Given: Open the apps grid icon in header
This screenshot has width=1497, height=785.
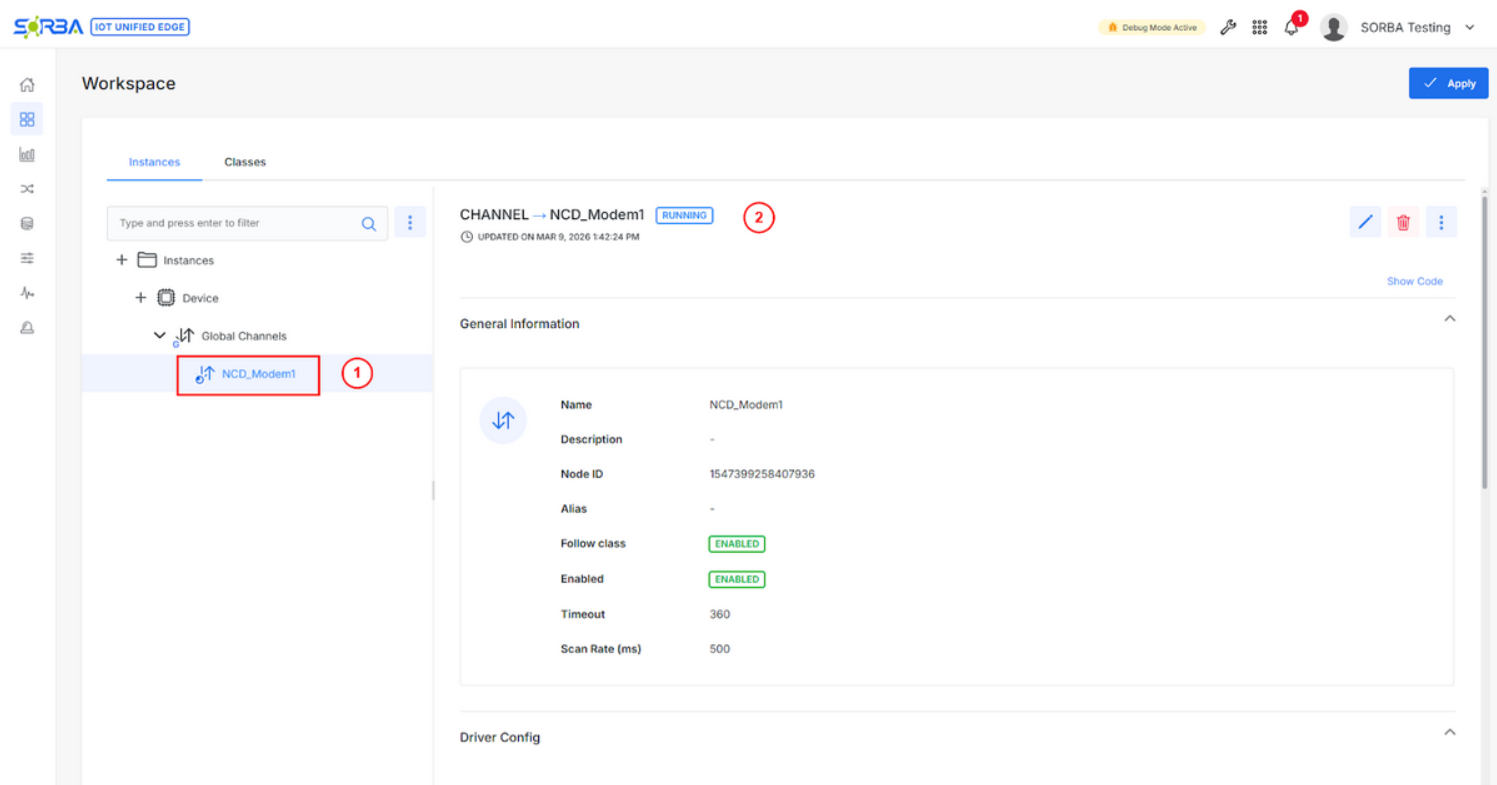Looking at the screenshot, I should pyautogui.click(x=1259, y=28).
